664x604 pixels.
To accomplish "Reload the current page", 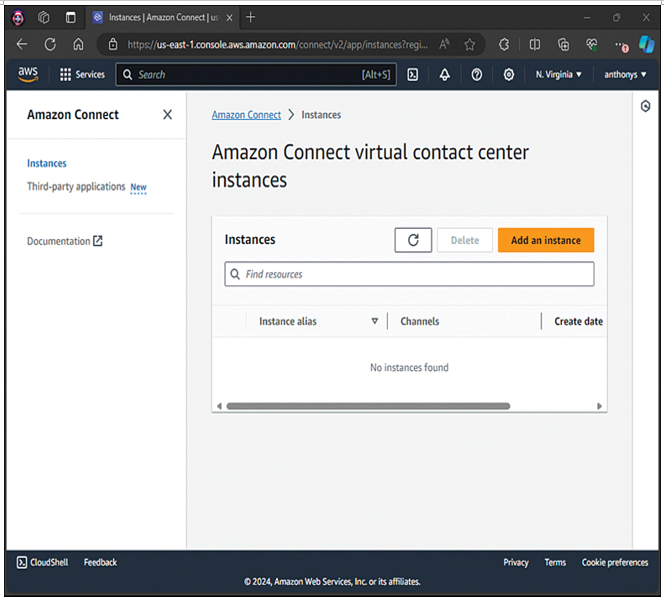I will (50, 44).
